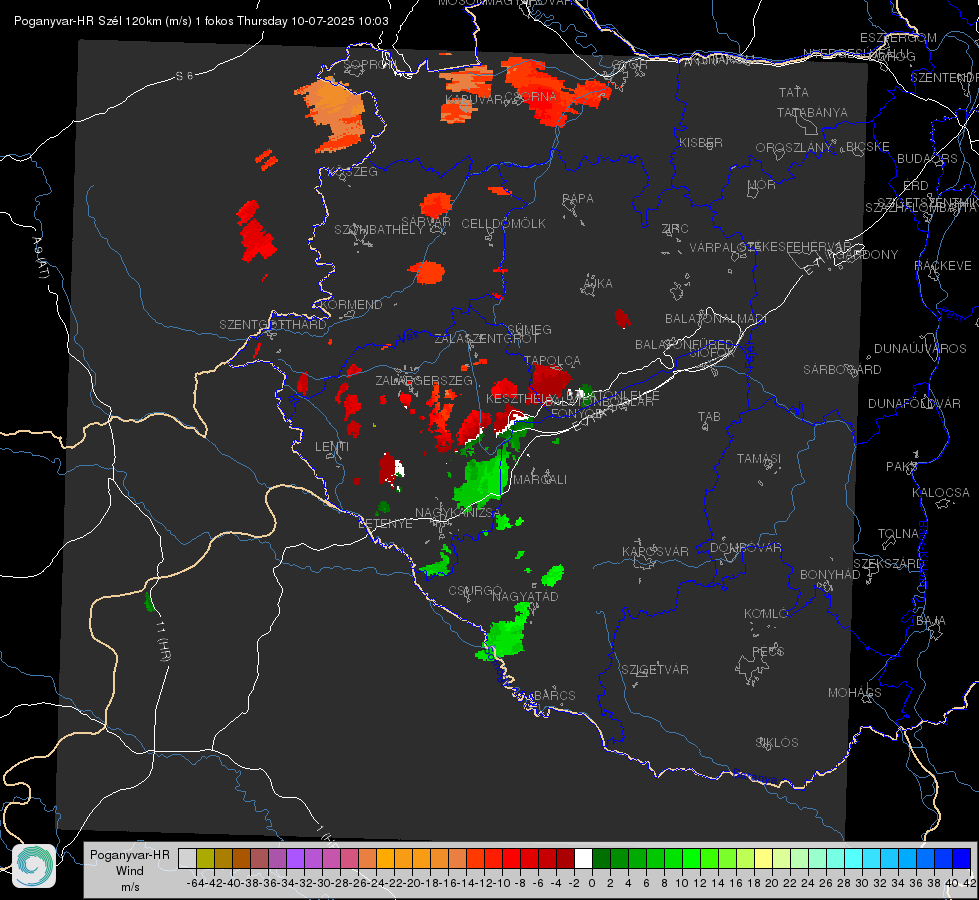979x900 pixels.
Task: Click the MOR city label
Action: (762, 184)
